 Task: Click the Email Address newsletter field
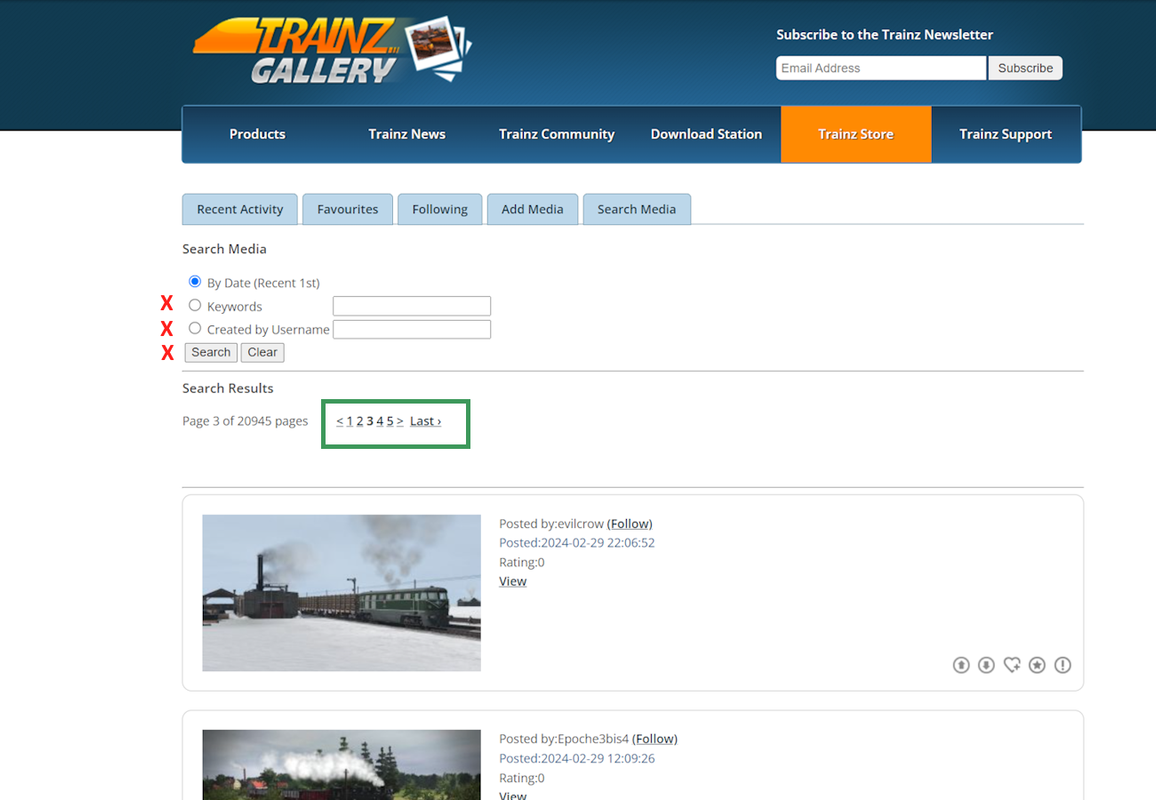tap(880, 68)
